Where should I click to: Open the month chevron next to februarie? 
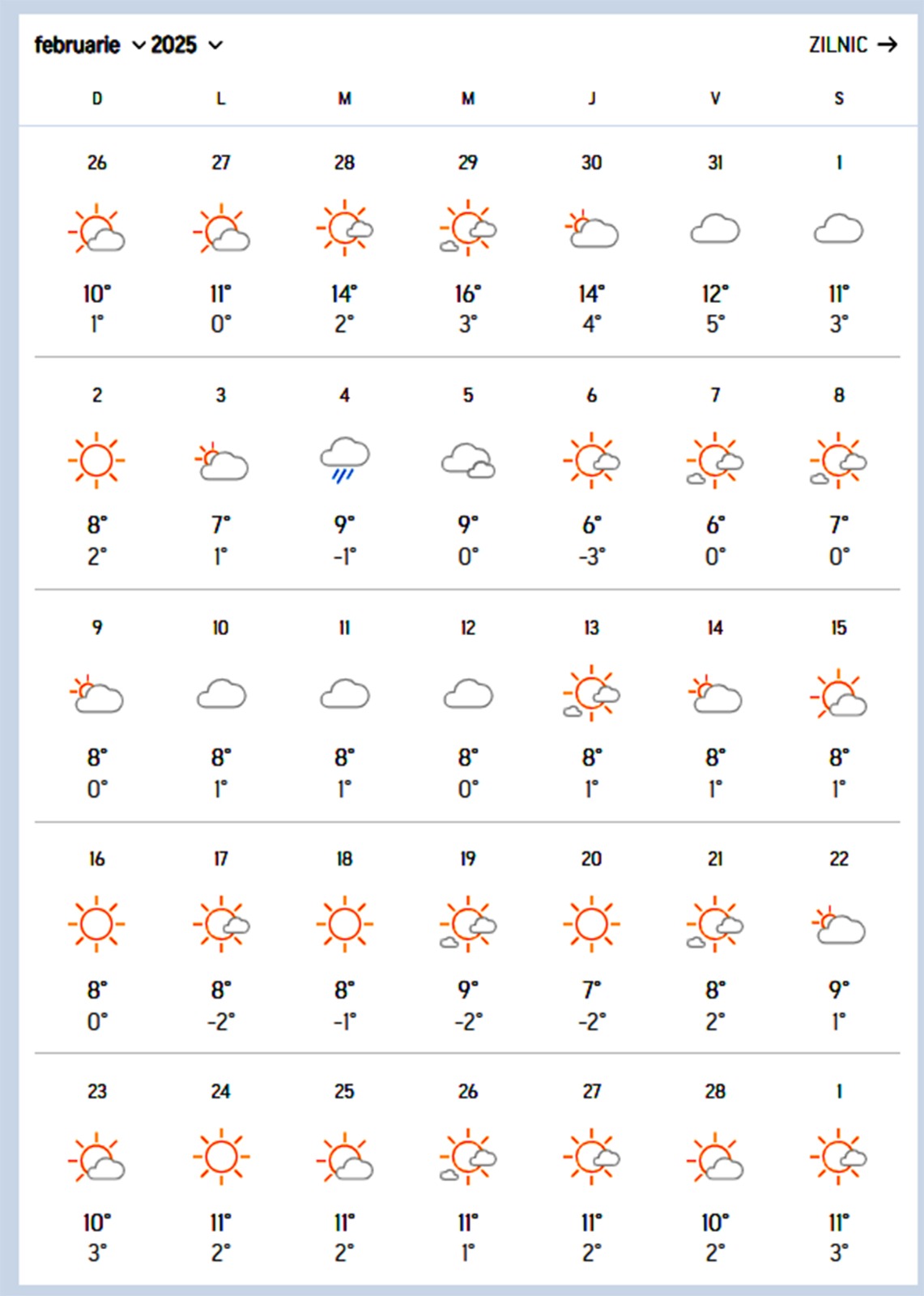(x=138, y=46)
